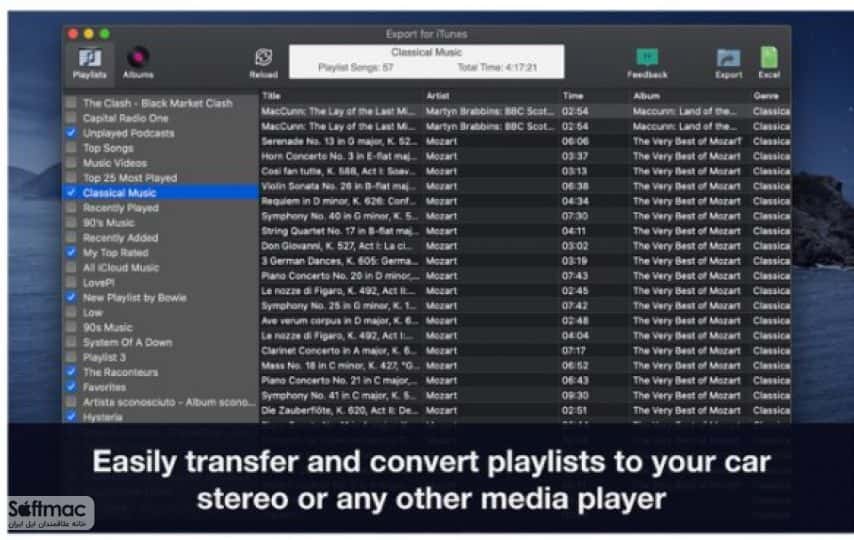Click the Excel export icon

click(769, 57)
